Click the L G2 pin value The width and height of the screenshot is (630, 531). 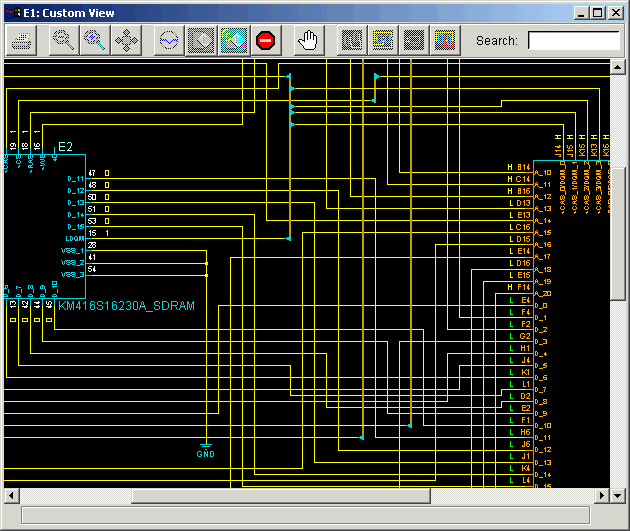click(x=520, y=336)
